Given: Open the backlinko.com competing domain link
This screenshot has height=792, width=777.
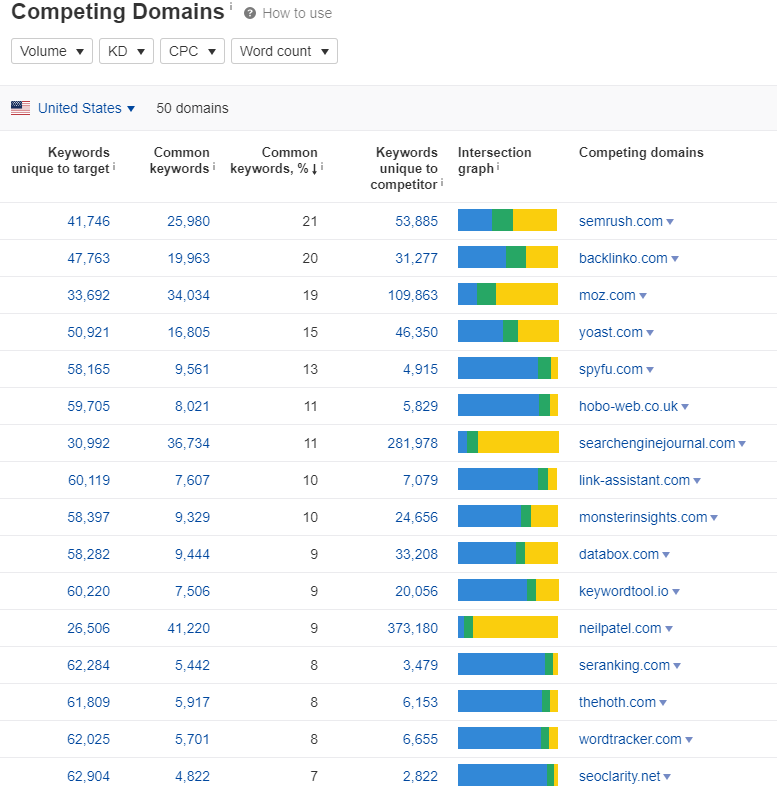Looking at the screenshot, I should (623, 258).
